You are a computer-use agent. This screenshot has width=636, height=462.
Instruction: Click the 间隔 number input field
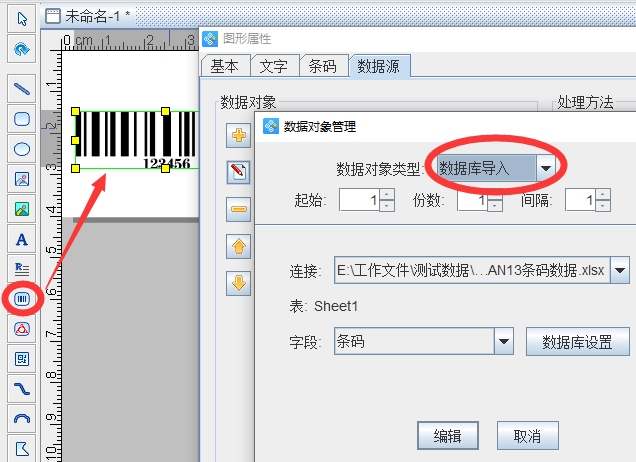tap(580, 200)
